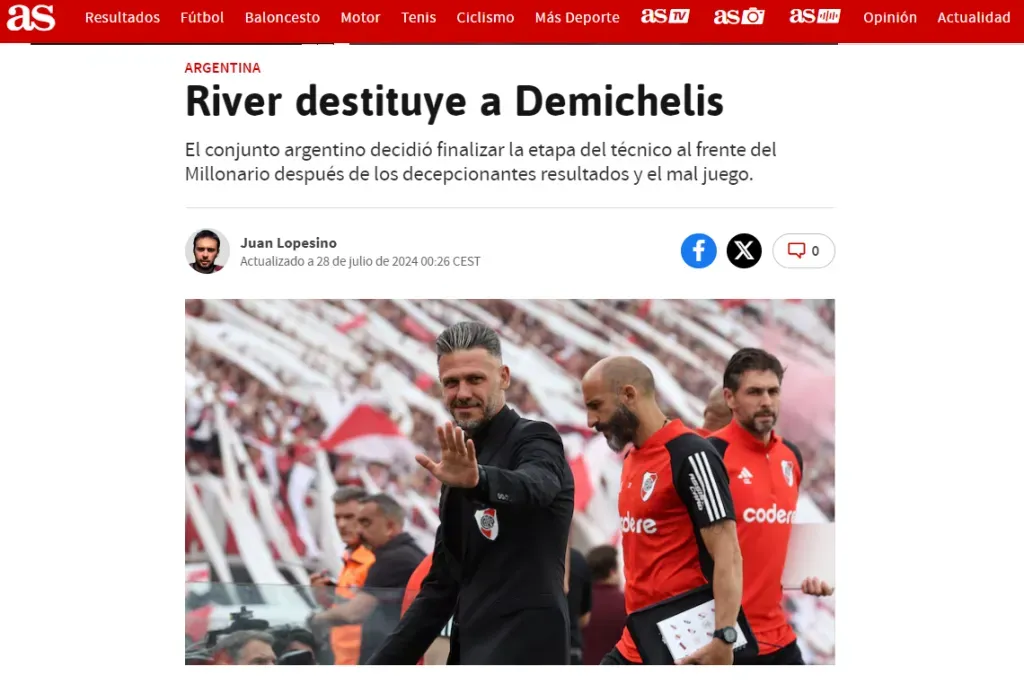Go to the Tenis section
This screenshot has height=684, width=1024.
pyautogui.click(x=418, y=18)
